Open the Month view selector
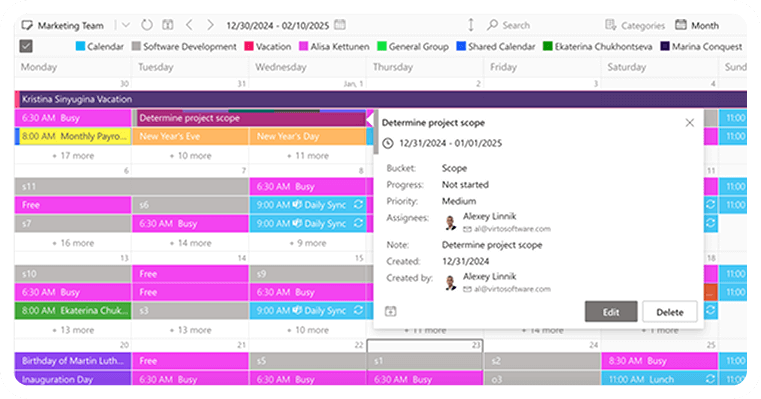 pyautogui.click(x=697, y=25)
